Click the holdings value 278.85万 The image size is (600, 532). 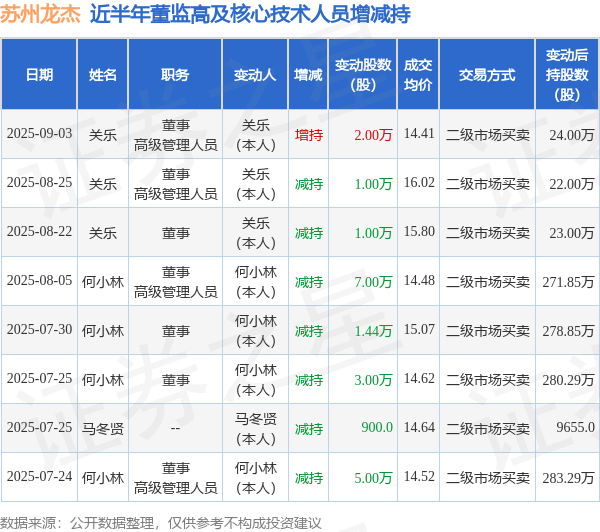(568, 331)
